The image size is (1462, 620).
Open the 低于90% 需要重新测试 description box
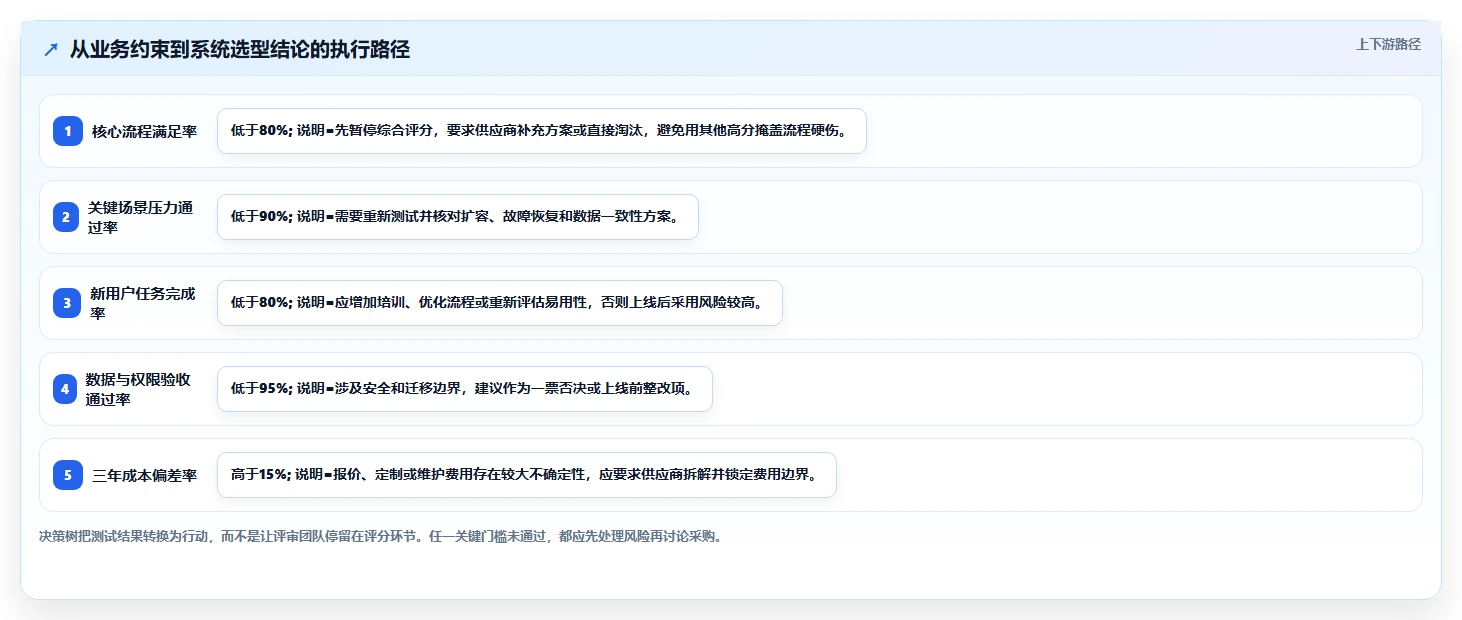457,217
